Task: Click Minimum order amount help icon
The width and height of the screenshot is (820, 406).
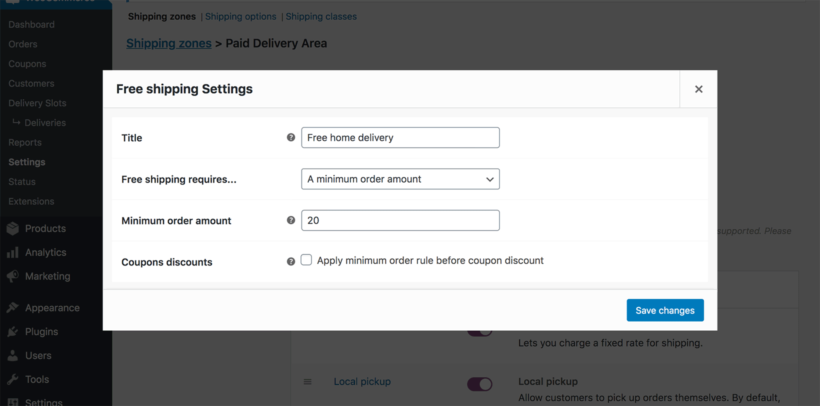Action: pos(291,220)
